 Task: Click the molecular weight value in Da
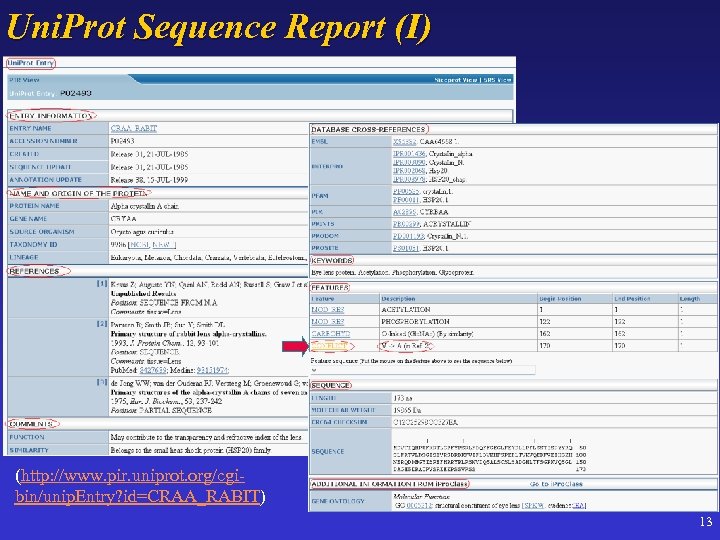[x=407, y=410]
